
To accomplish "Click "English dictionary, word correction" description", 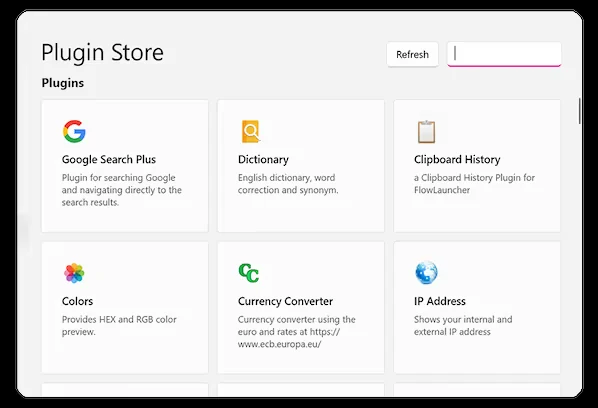I will click(288, 184).
